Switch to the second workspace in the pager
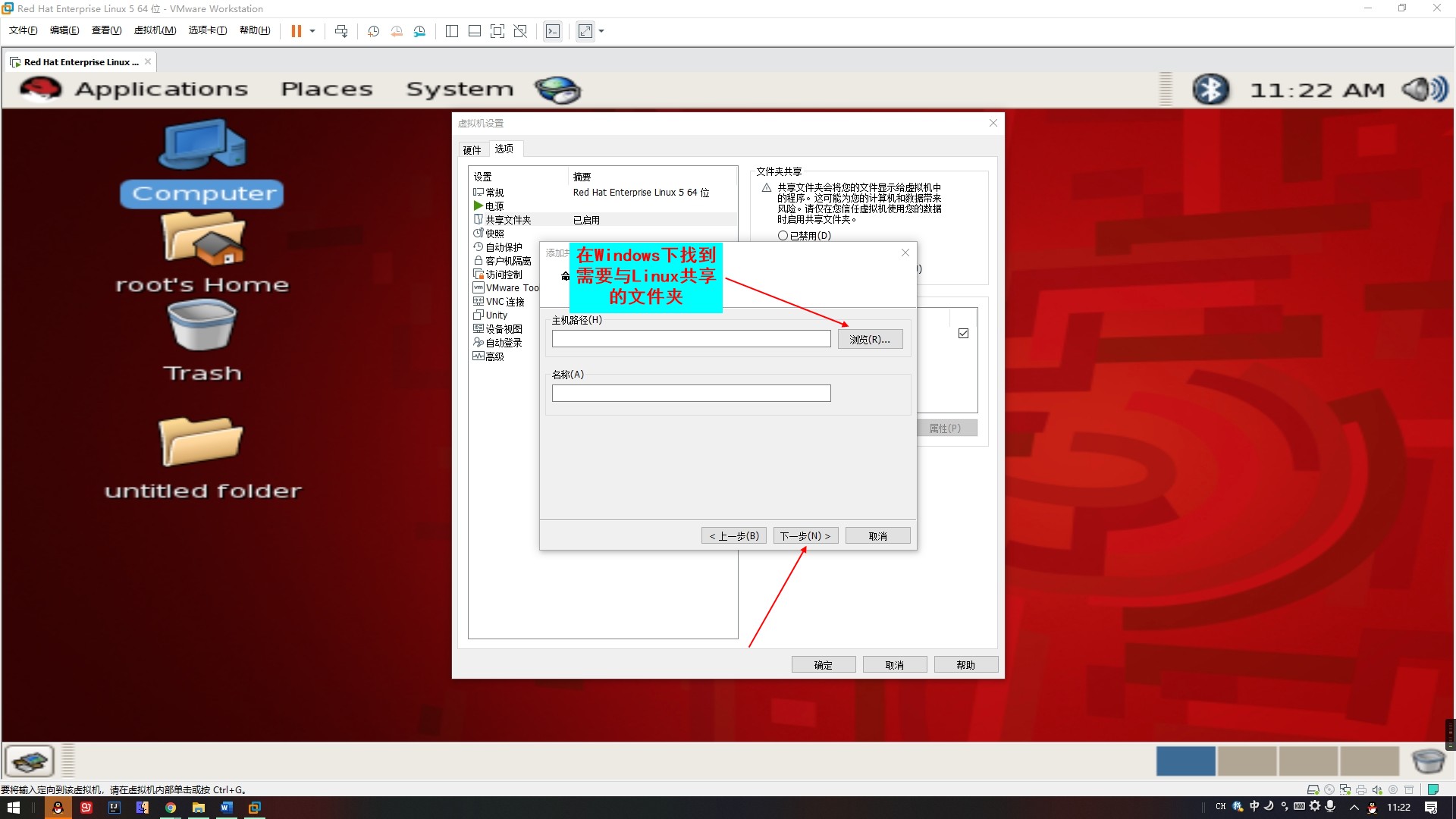The image size is (1456, 819). (x=1247, y=761)
